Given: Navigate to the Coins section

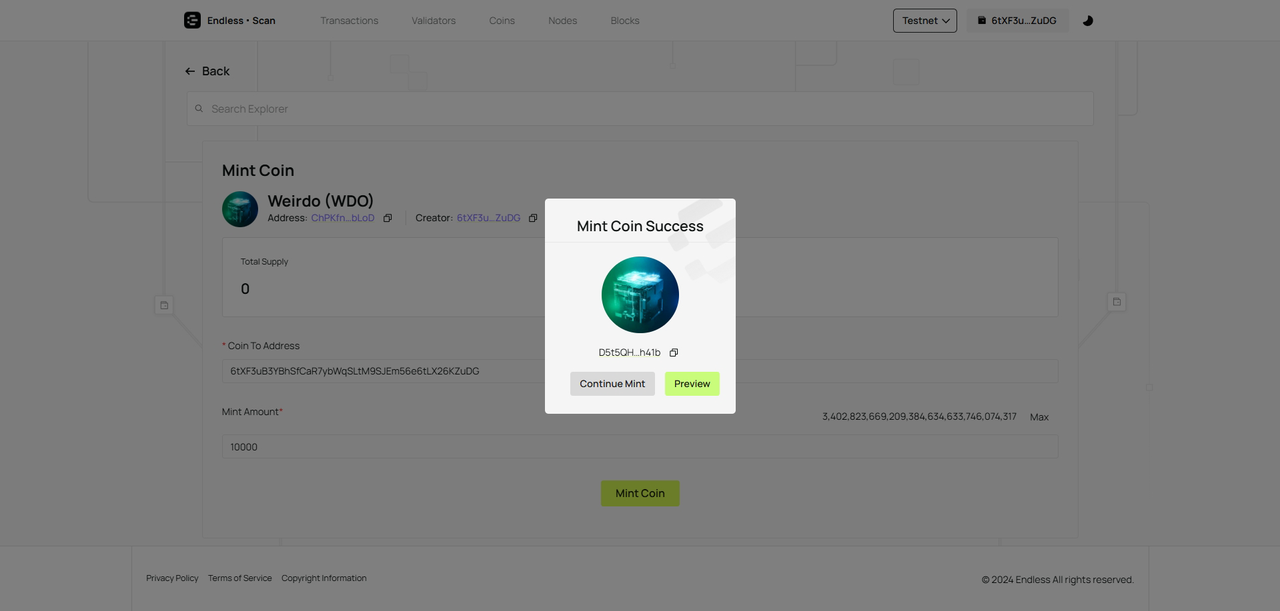Looking at the screenshot, I should [502, 20].
